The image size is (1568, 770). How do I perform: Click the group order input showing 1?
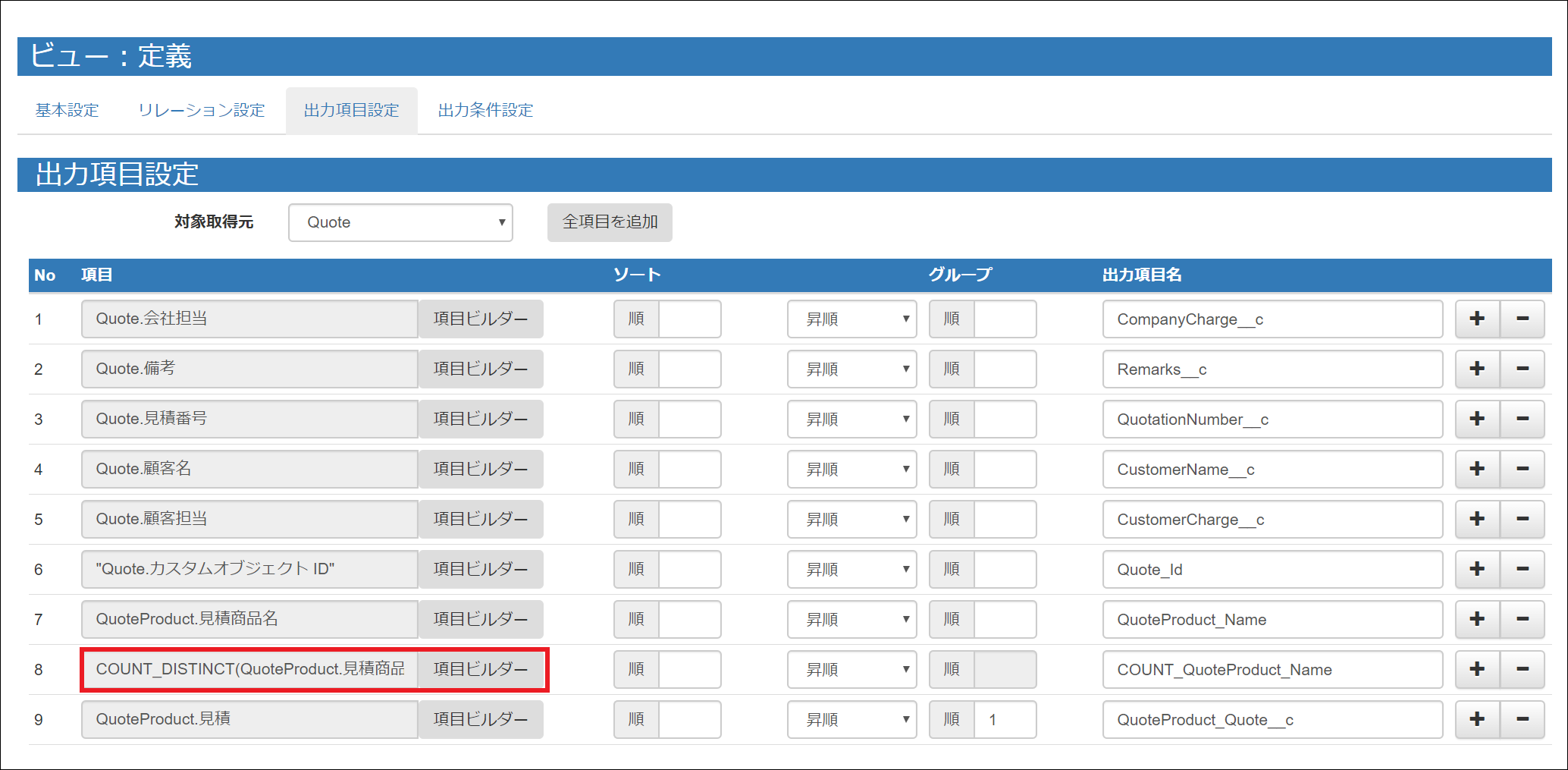pos(1005,719)
